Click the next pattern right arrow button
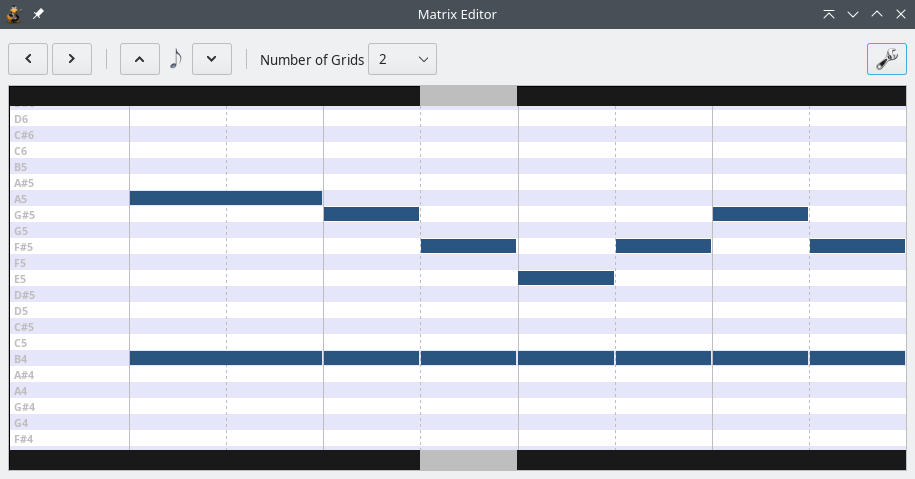915x479 pixels. 72,59
